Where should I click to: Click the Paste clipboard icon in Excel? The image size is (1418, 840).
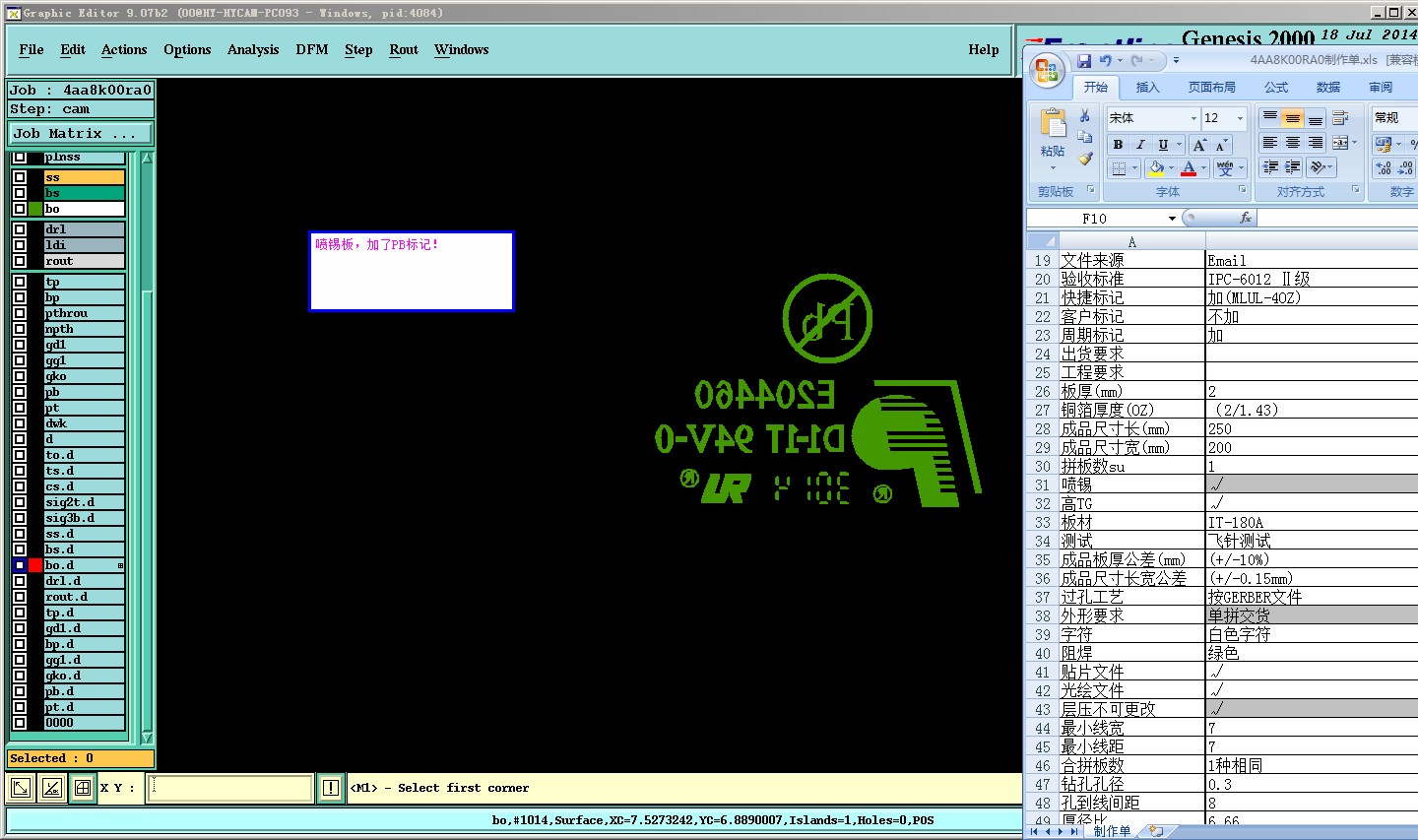[x=1053, y=124]
